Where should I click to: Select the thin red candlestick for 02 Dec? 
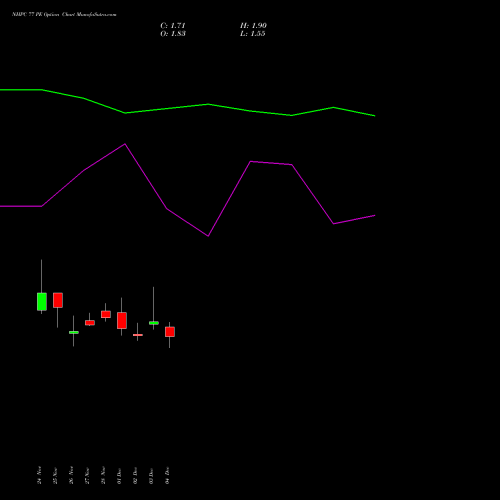pyautogui.click(x=138, y=335)
